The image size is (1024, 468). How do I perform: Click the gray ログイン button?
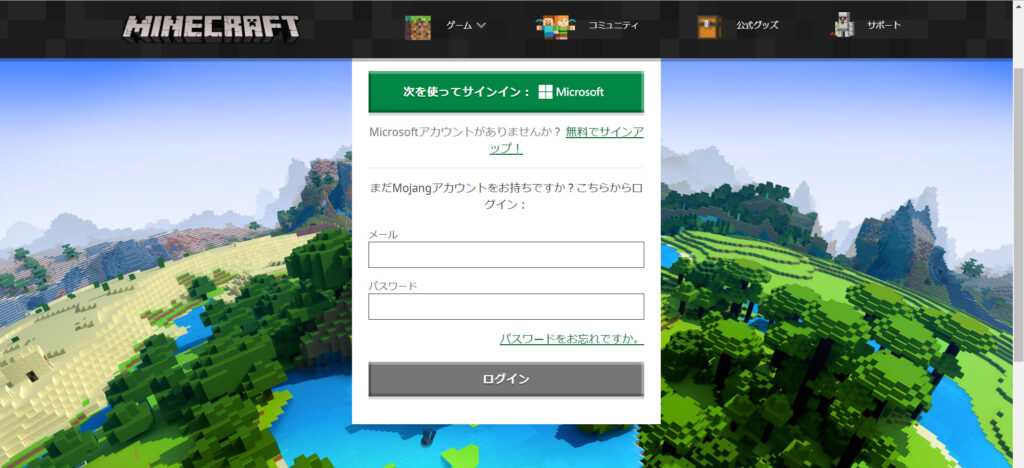click(506, 379)
